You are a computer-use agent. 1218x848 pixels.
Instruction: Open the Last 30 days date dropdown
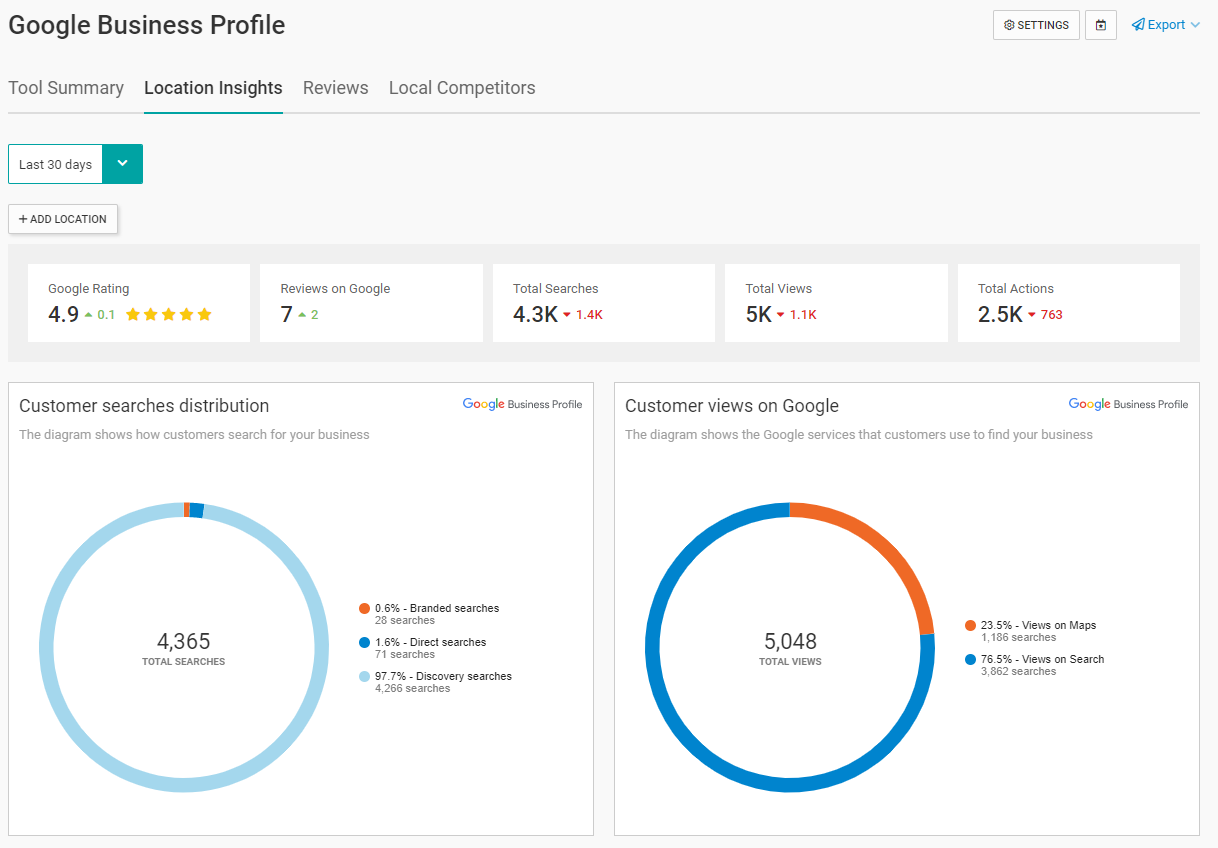tap(56, 164)
